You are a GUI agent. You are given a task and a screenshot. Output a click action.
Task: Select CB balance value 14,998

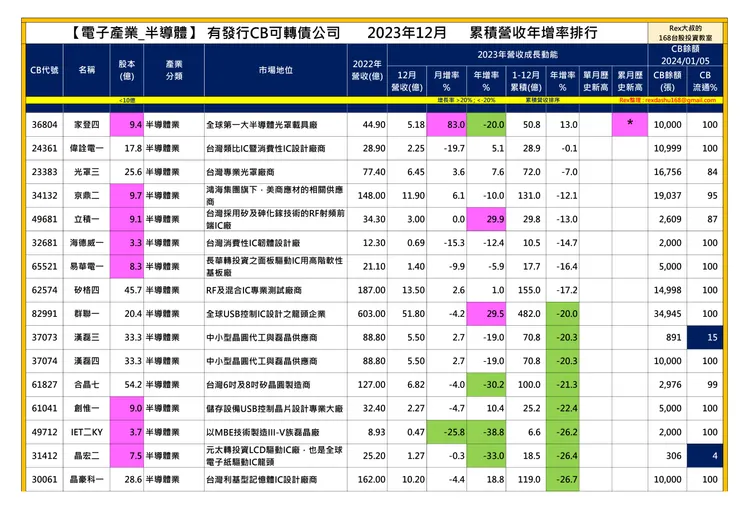[667, 290]
